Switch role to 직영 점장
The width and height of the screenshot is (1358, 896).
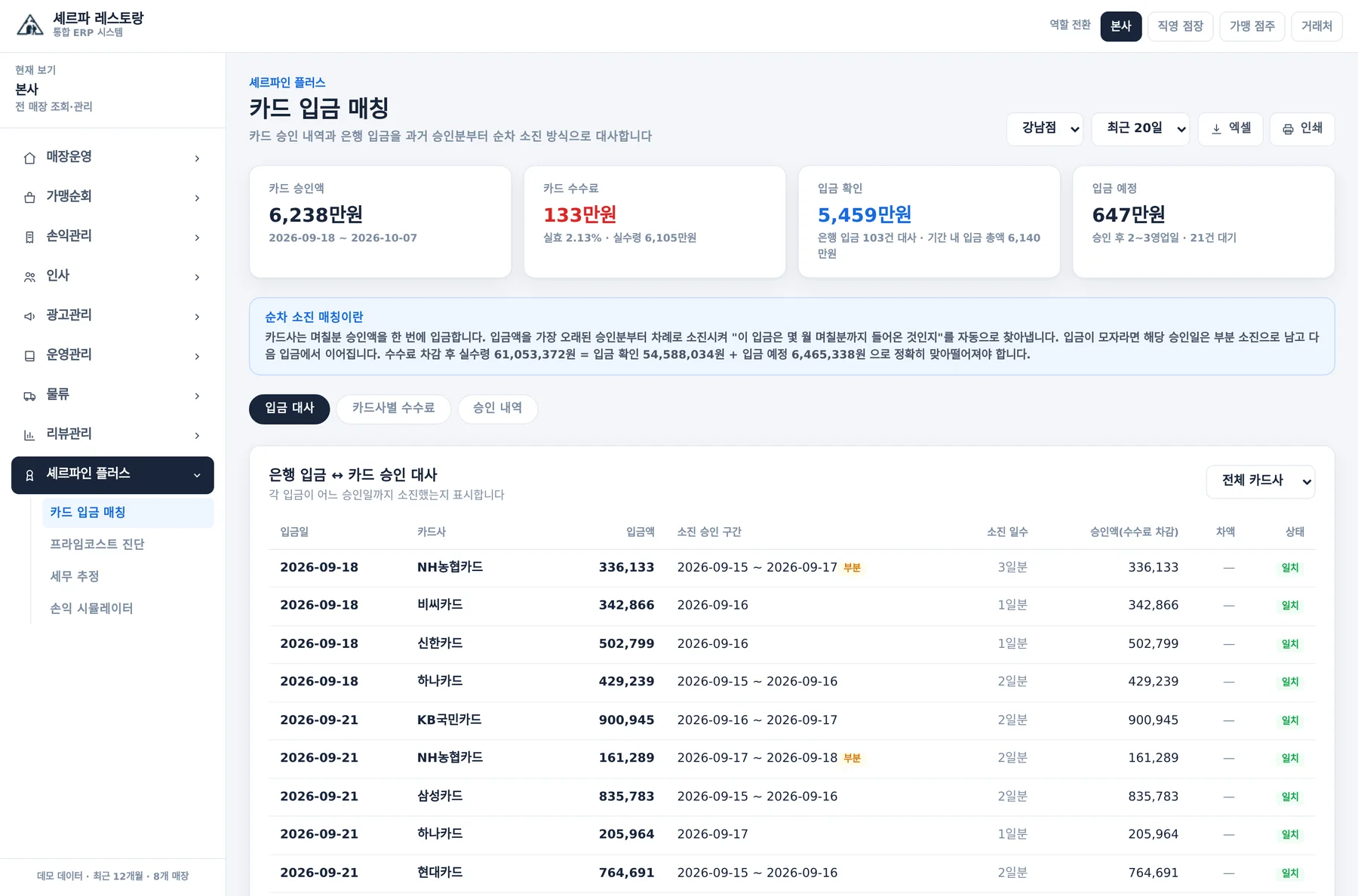(x=1181, y=26)
